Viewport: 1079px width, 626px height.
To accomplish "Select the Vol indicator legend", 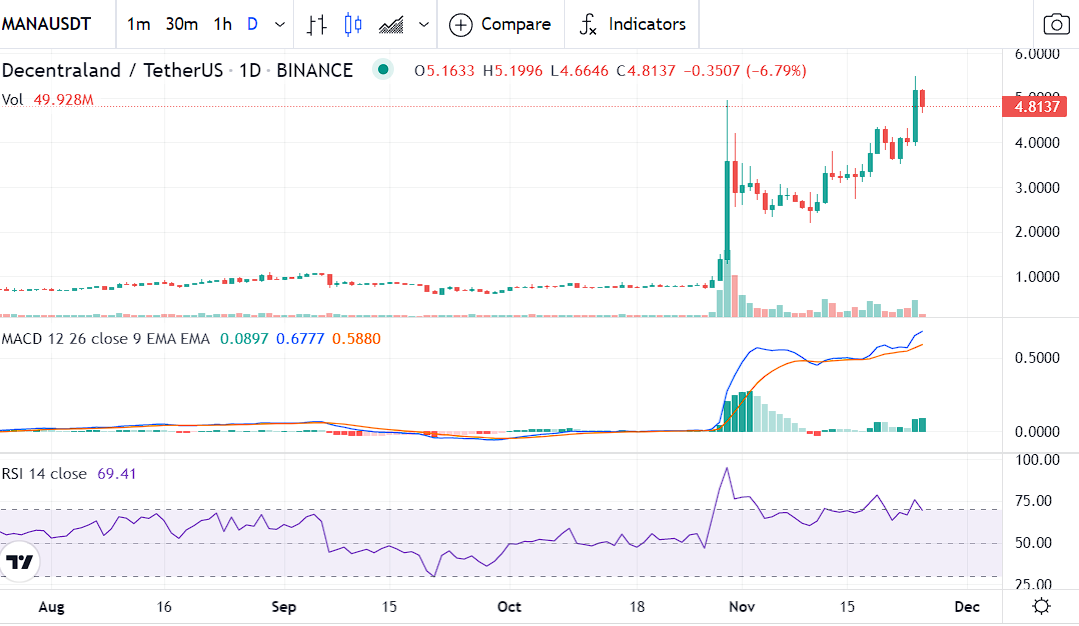I will [x=12, y=99].
